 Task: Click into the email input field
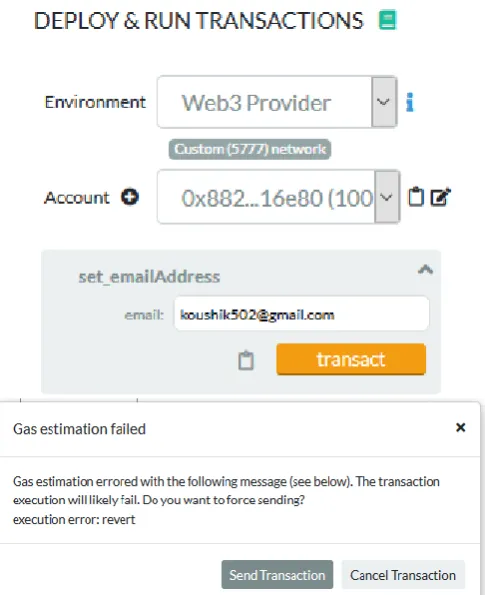tap(302, 314)
